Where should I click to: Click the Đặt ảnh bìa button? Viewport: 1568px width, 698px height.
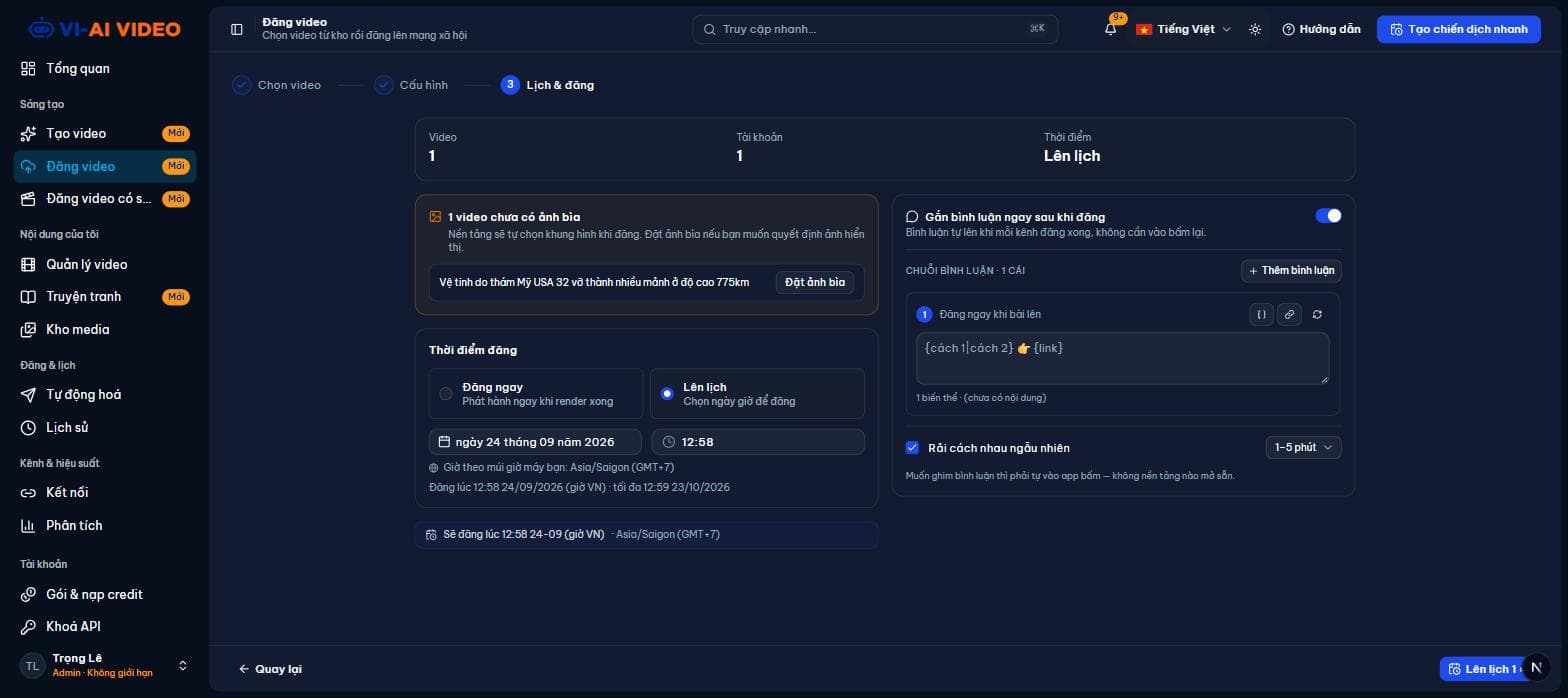815,282
